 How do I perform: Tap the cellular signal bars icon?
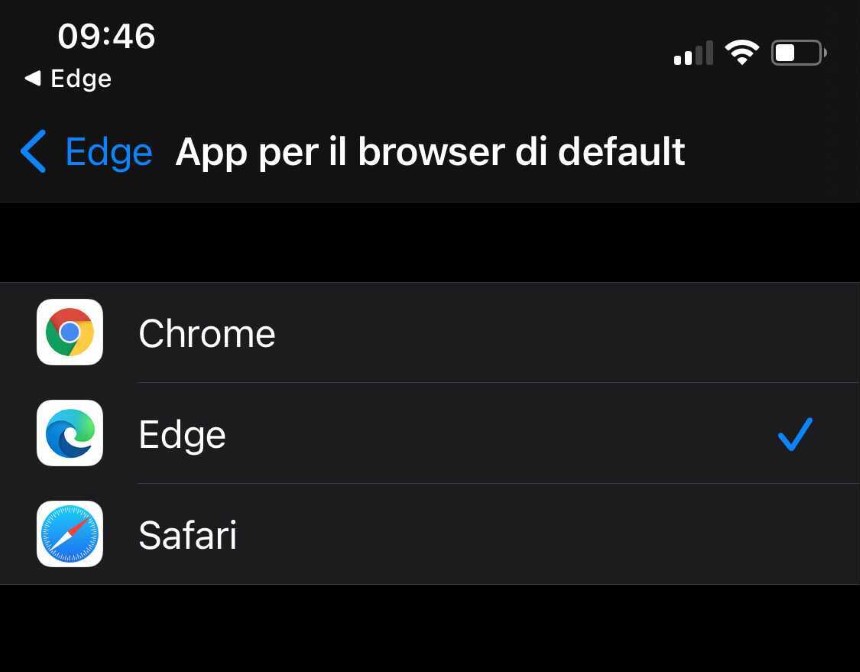(693, 53)
